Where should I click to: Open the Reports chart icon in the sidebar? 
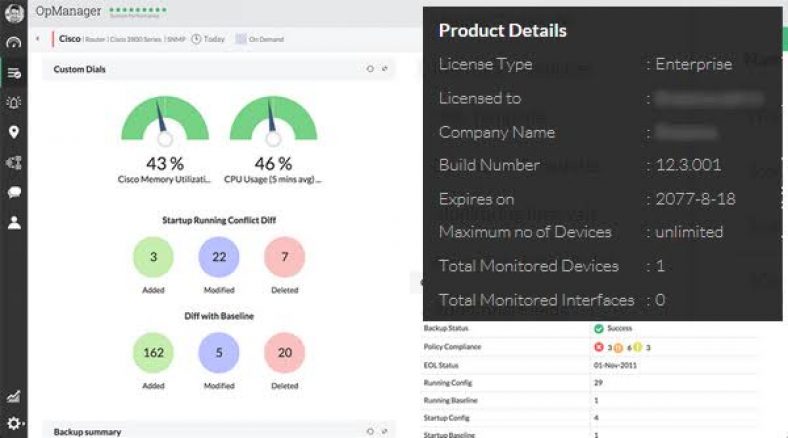pyautogui.click(x=14, y=397)
